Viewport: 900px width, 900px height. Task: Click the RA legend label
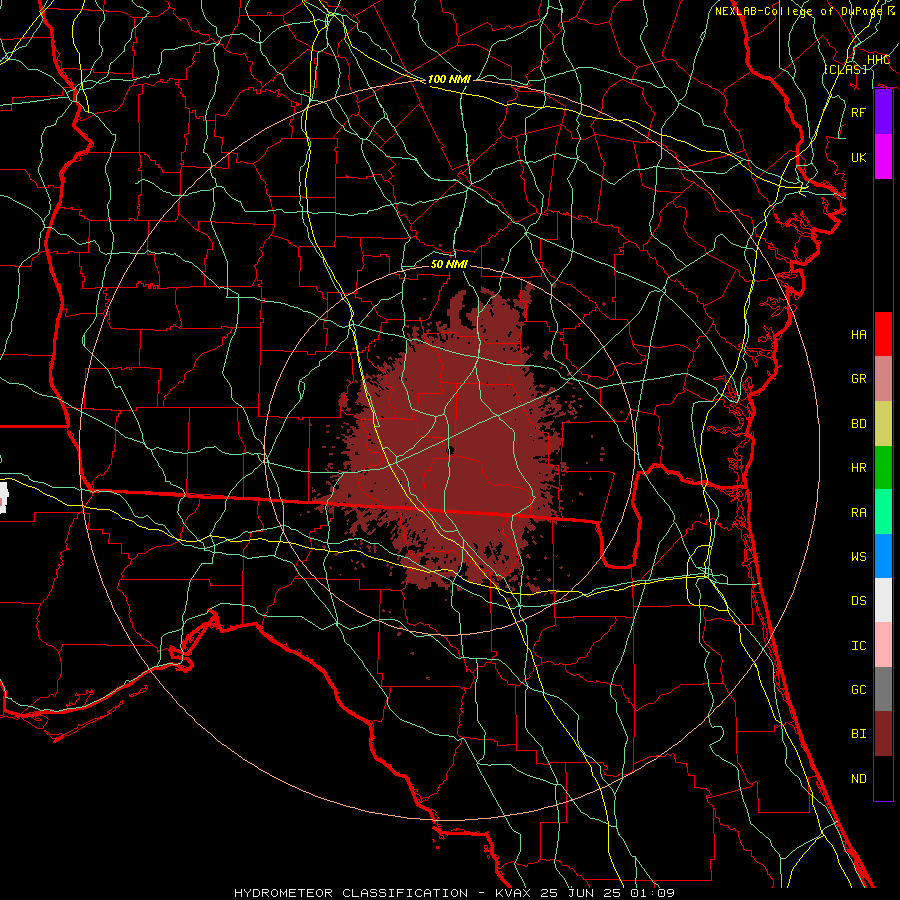tap(859, 513)
